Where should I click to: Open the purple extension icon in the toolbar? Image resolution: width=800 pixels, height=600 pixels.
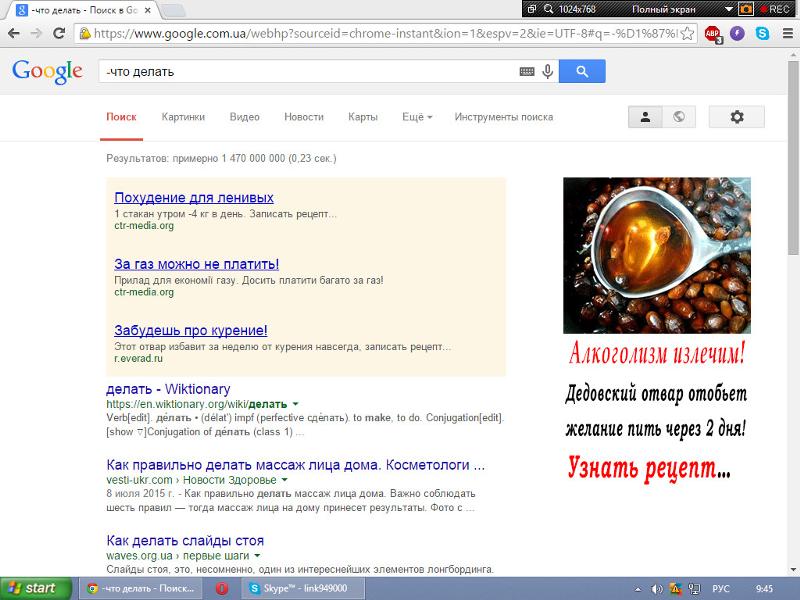point(737,34)
